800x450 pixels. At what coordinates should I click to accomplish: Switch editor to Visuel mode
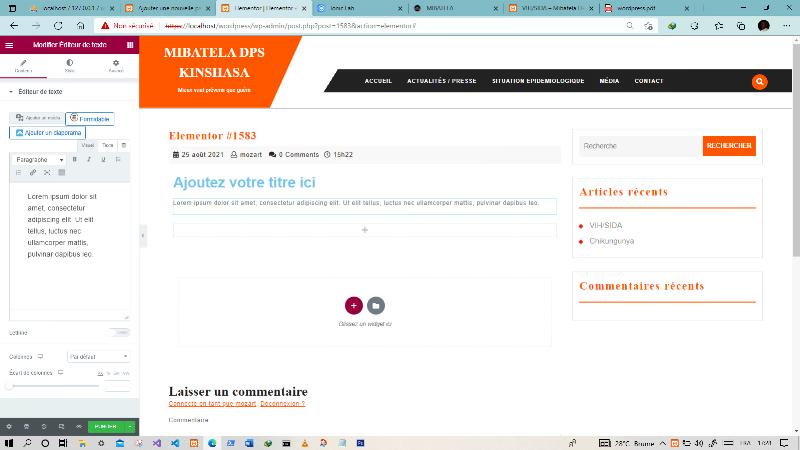[x=88, y=145]
